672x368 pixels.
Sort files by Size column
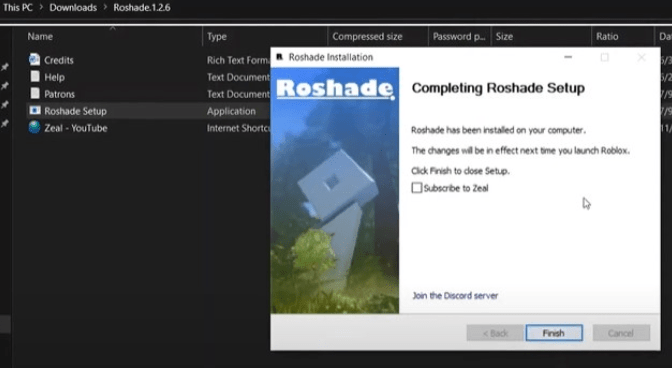pyautogui.click(x=504, y=36)
